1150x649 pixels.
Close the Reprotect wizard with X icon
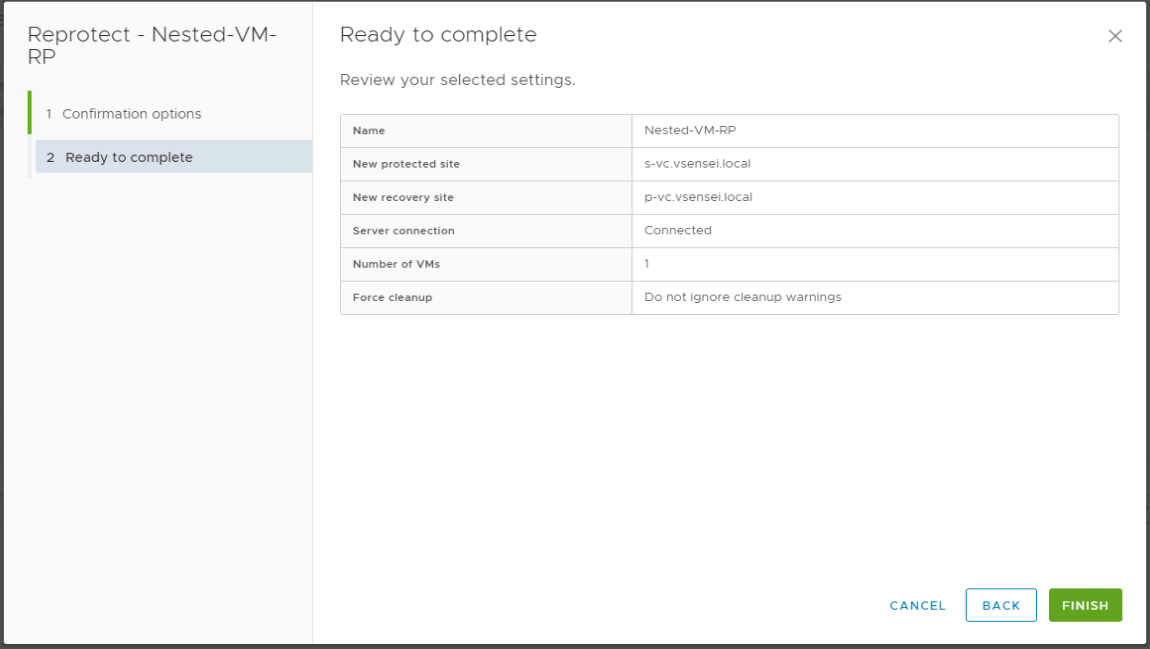[1115, 37]
